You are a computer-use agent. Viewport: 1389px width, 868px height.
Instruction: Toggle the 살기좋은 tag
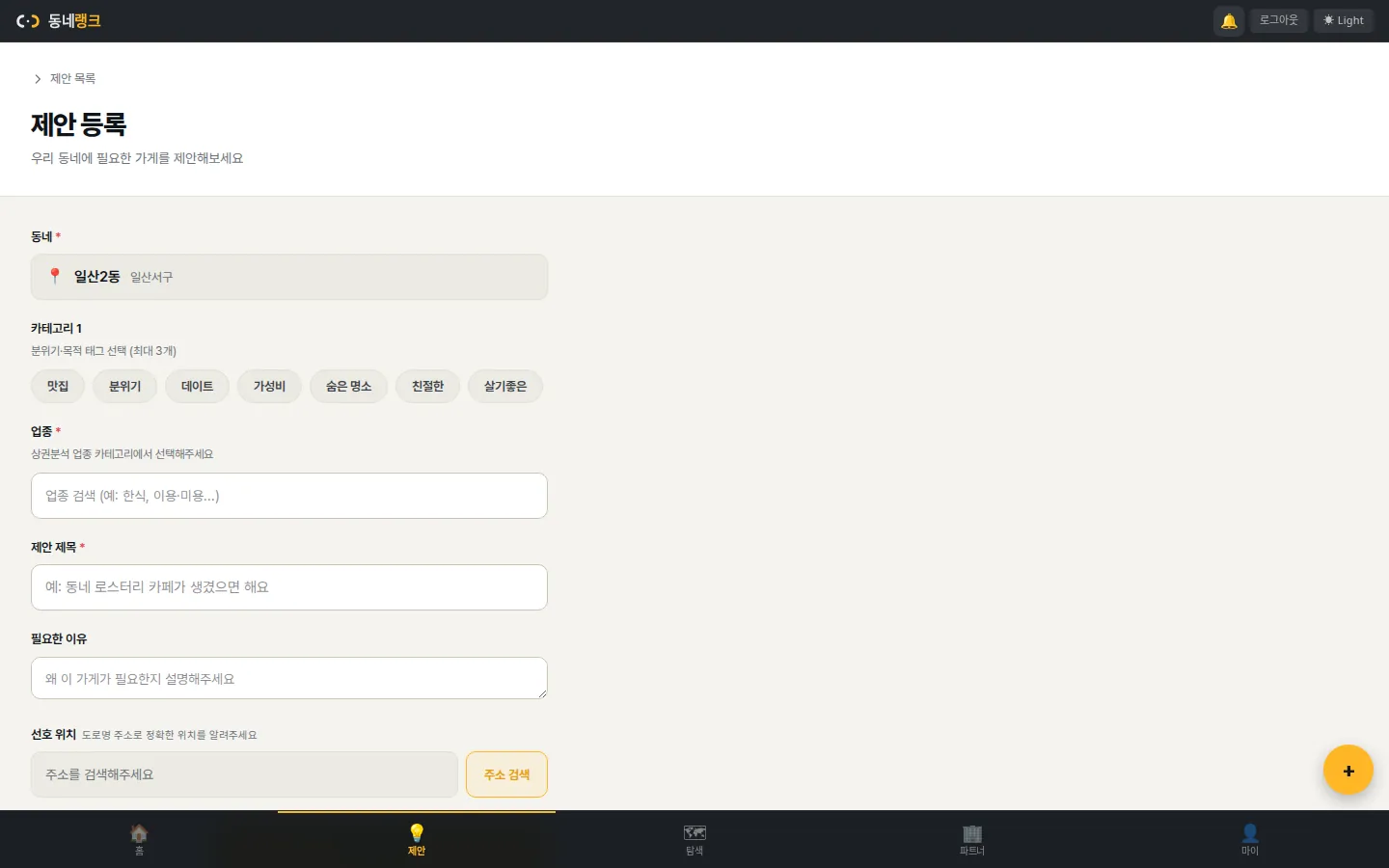(505, 387)
